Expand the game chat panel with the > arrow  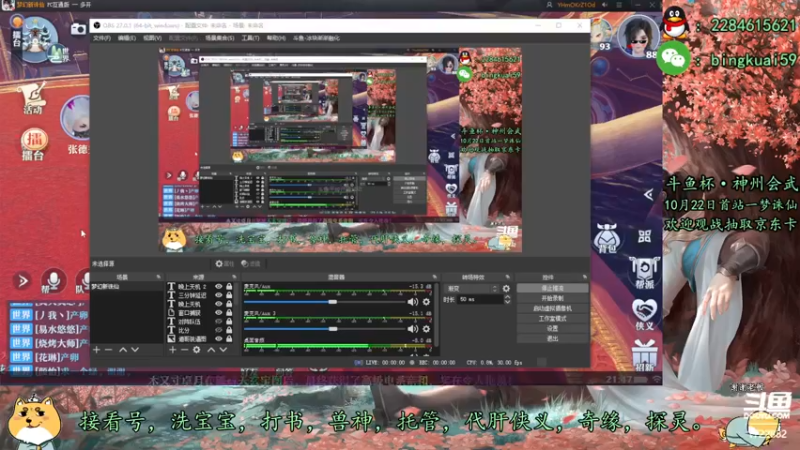(22, 281)
